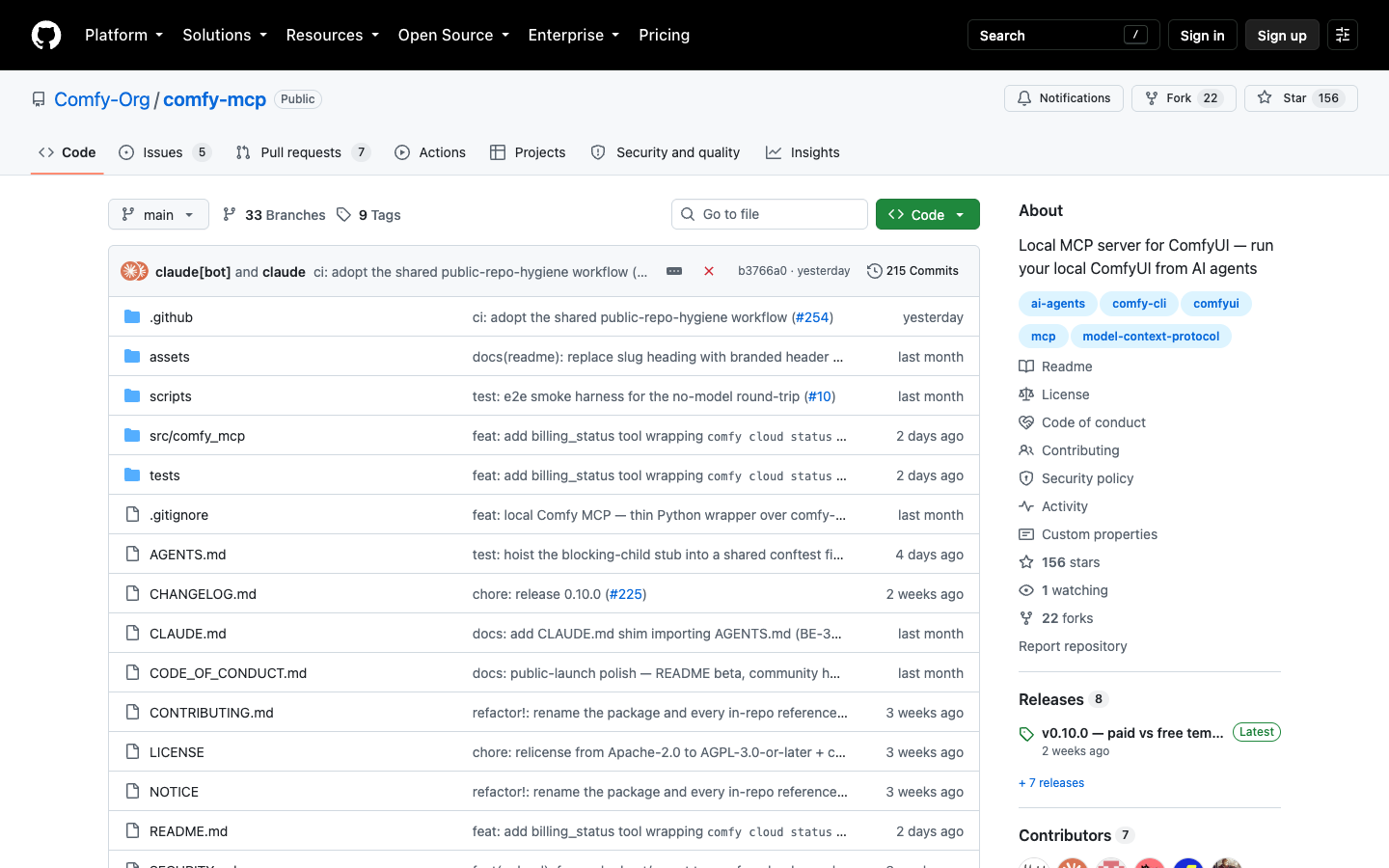The image size is (1389, 868).
Task: Click the .gitignore file icon
Action: click(x=132, y=515)
